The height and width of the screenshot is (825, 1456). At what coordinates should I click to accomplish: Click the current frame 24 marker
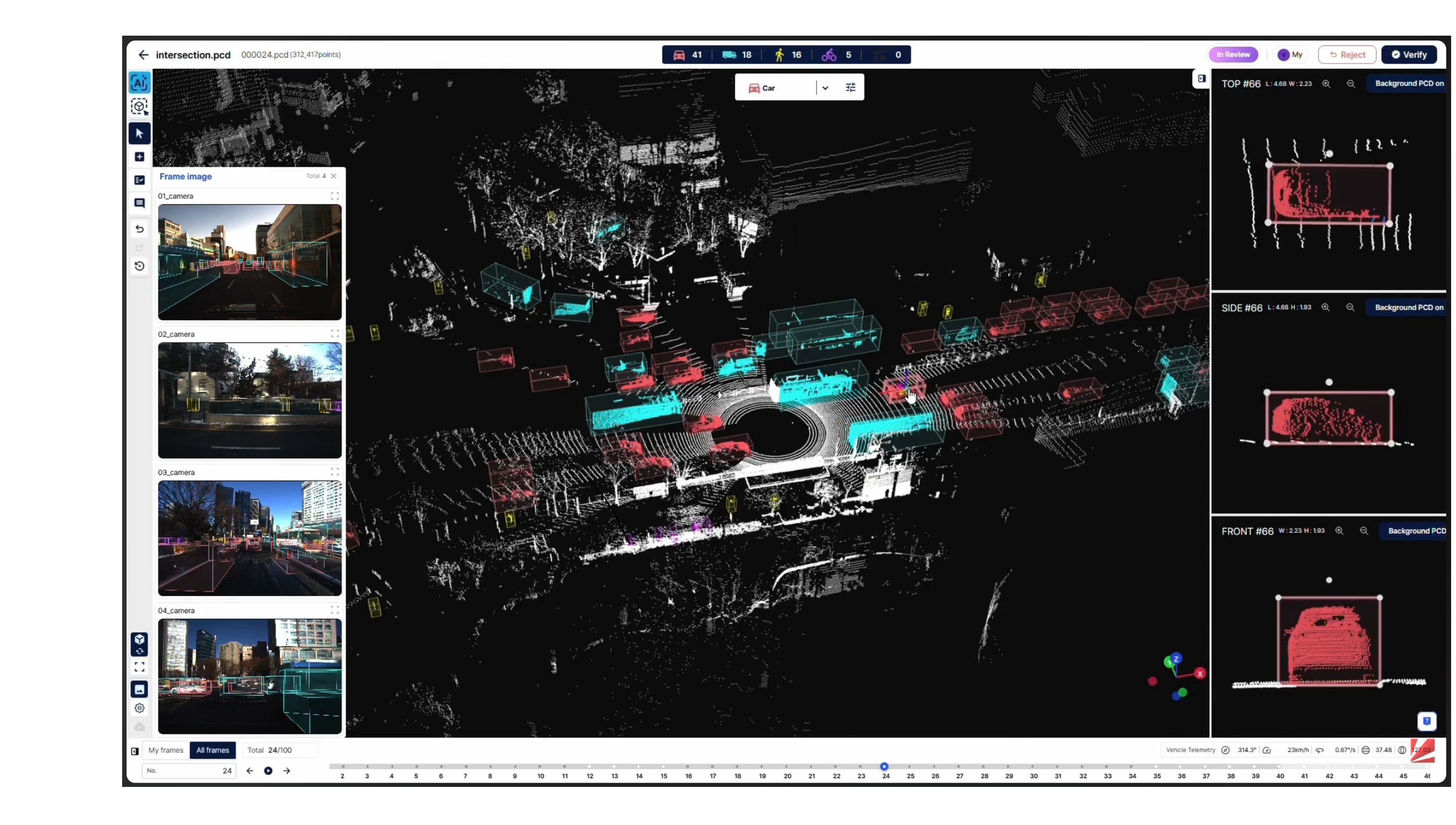884,767
